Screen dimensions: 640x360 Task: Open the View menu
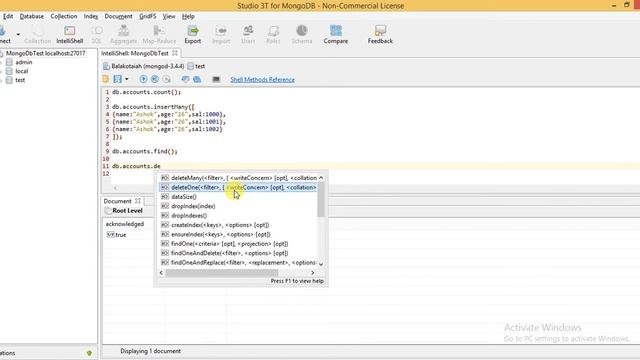169,16
